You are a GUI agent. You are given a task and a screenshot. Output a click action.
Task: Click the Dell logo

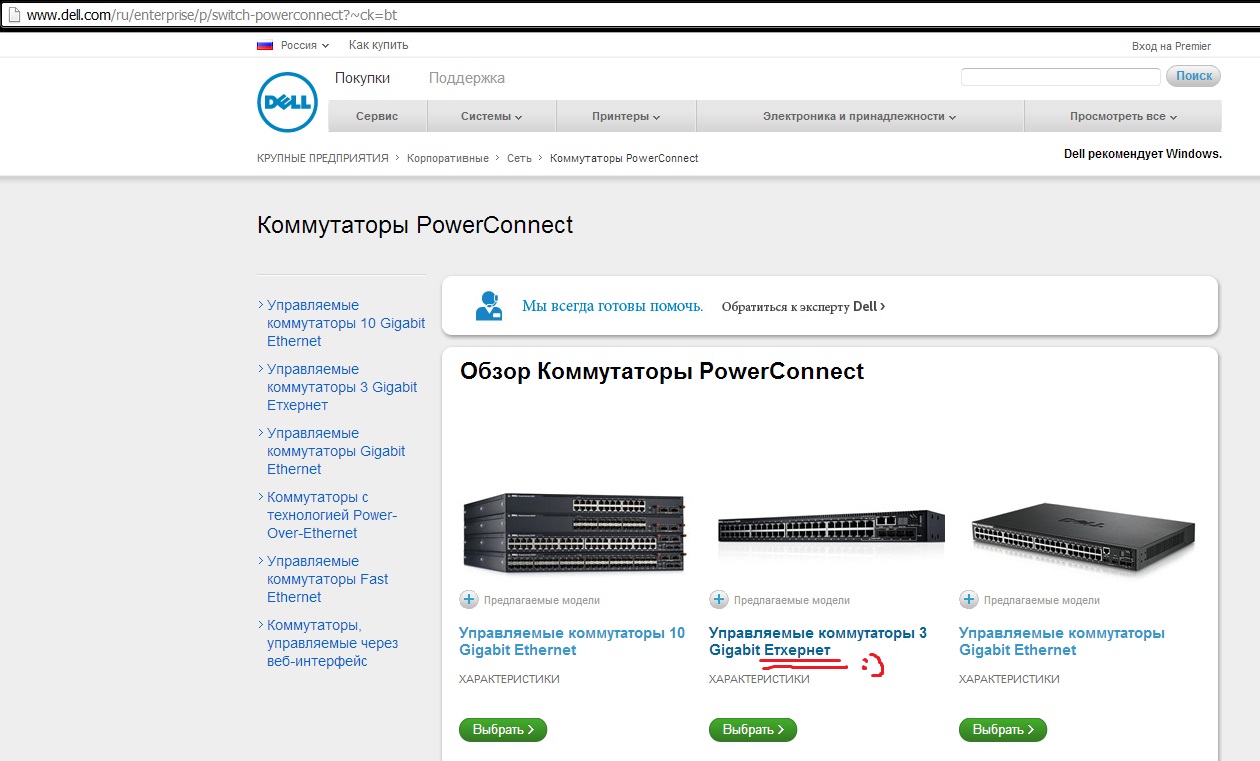click(288, 102)
